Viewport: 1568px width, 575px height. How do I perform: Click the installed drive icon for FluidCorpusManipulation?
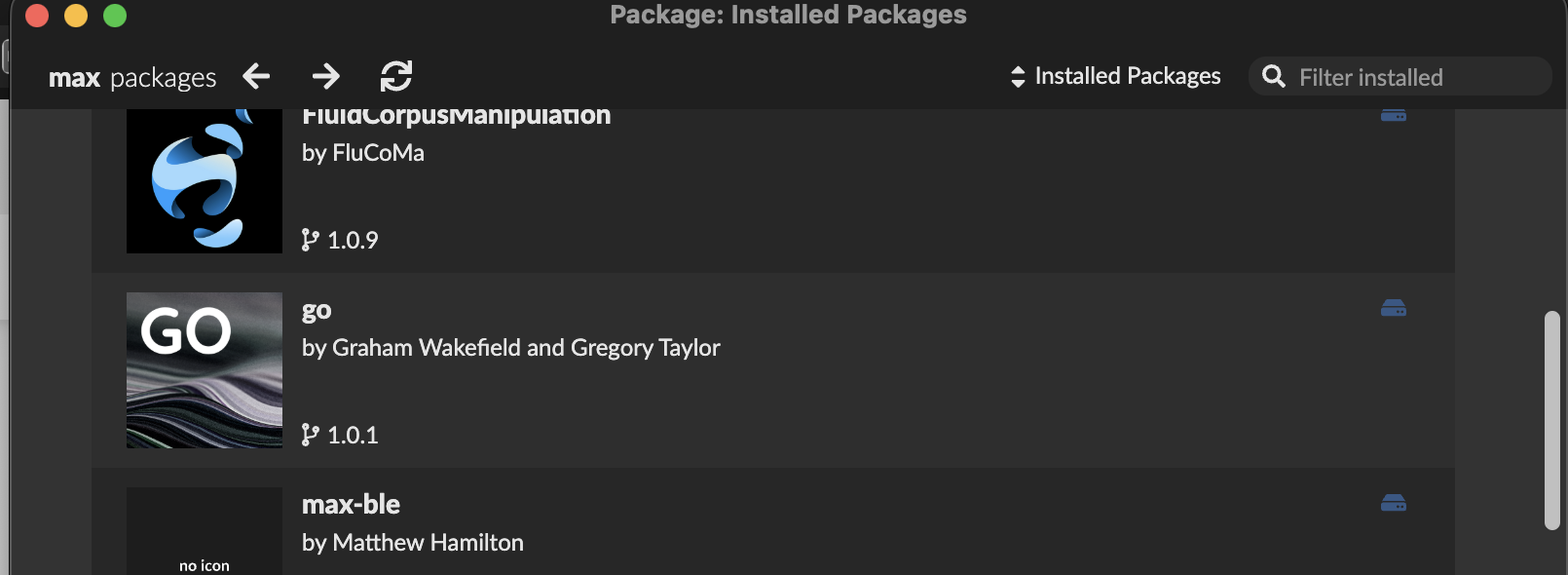click(1394, 115)
